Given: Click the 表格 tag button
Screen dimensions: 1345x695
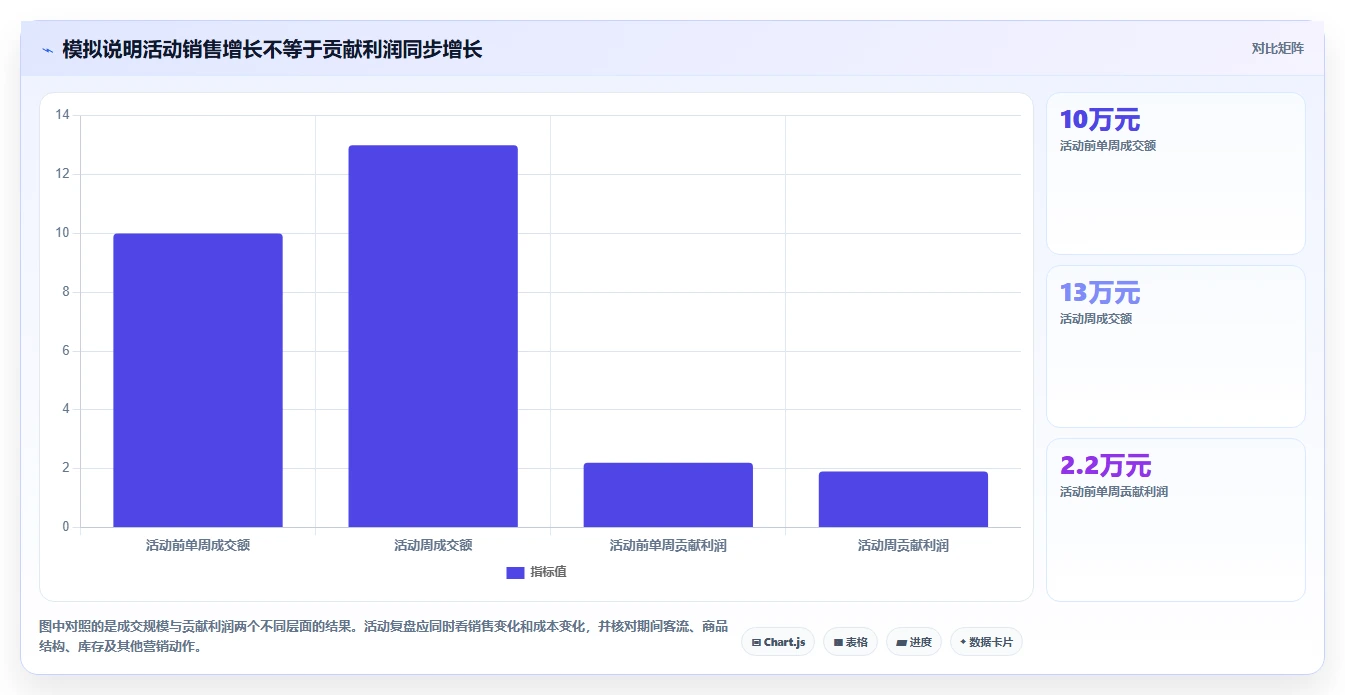Looking at the screenshot, I should click(x=850, y=642).
